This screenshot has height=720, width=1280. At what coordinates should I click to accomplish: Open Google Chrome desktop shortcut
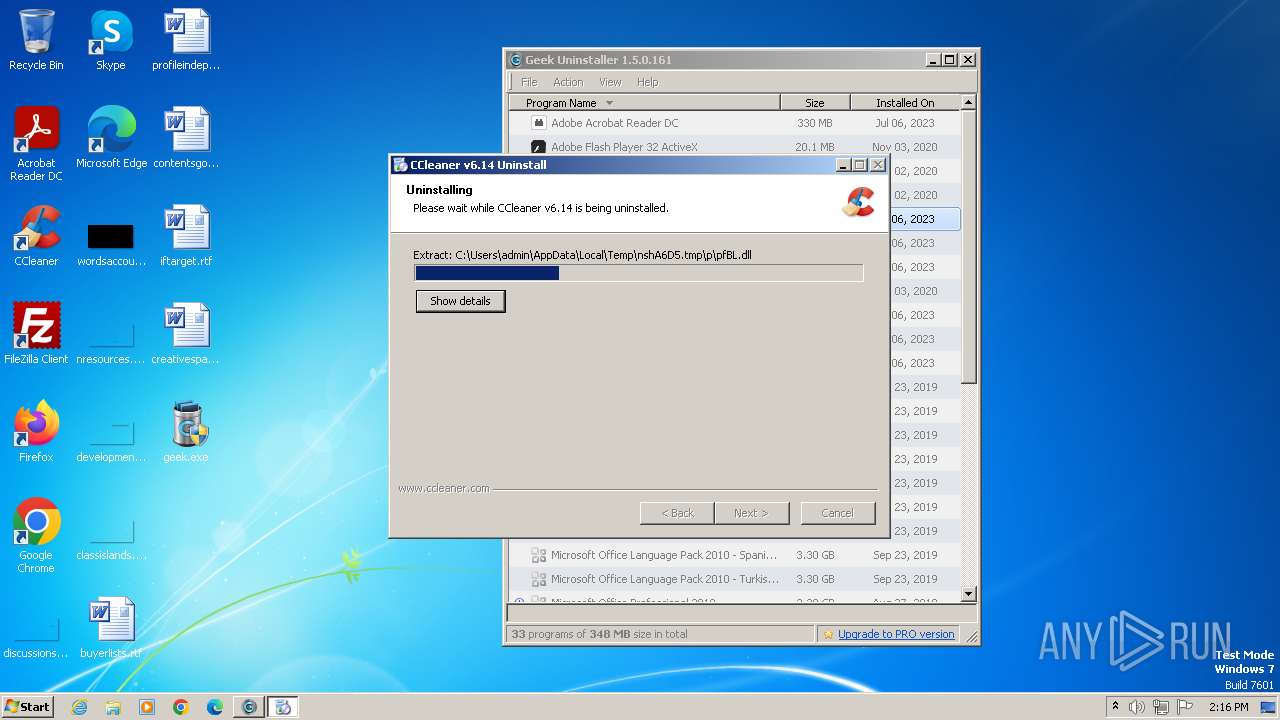36,536
